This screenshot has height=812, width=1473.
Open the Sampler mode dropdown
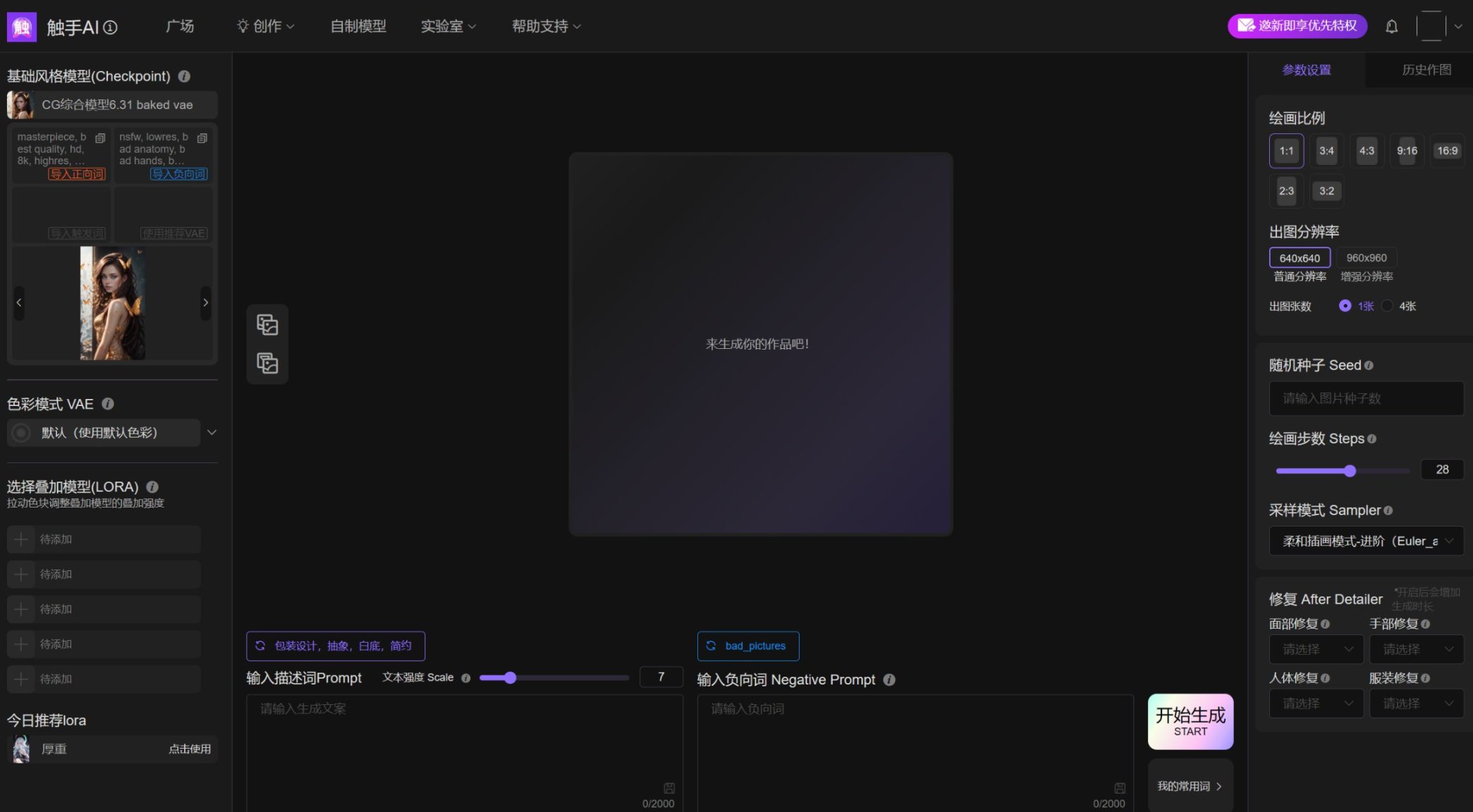(x=1366, y=541)
